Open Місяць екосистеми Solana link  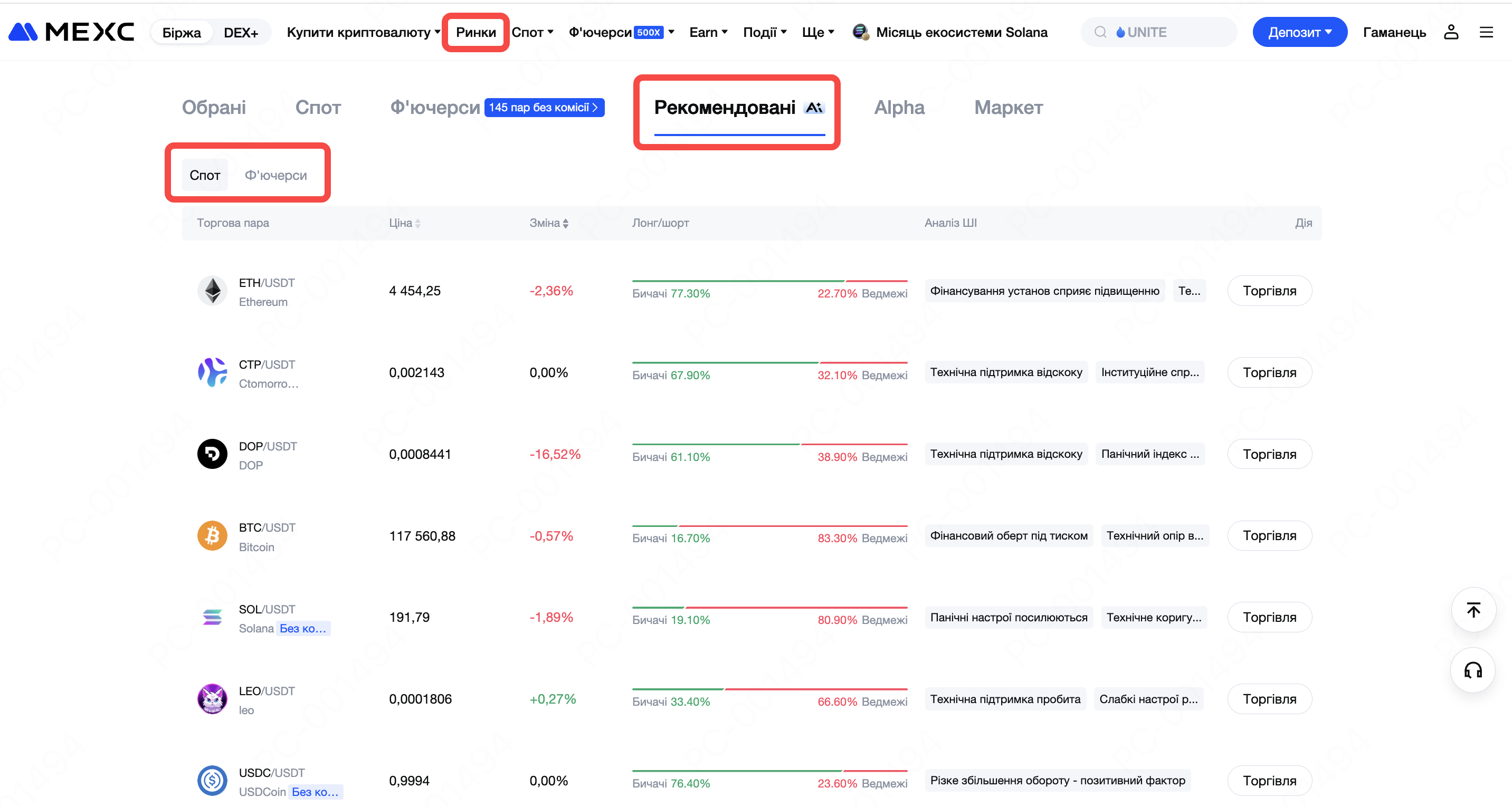pos(962,32)
